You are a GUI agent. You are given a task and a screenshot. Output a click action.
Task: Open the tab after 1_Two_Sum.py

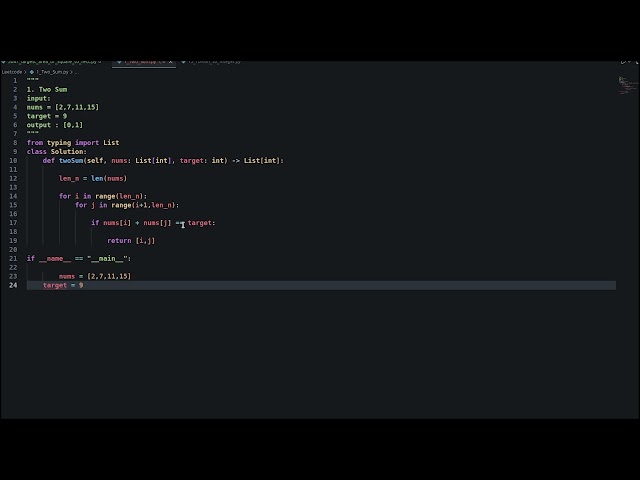click(212, 62)
